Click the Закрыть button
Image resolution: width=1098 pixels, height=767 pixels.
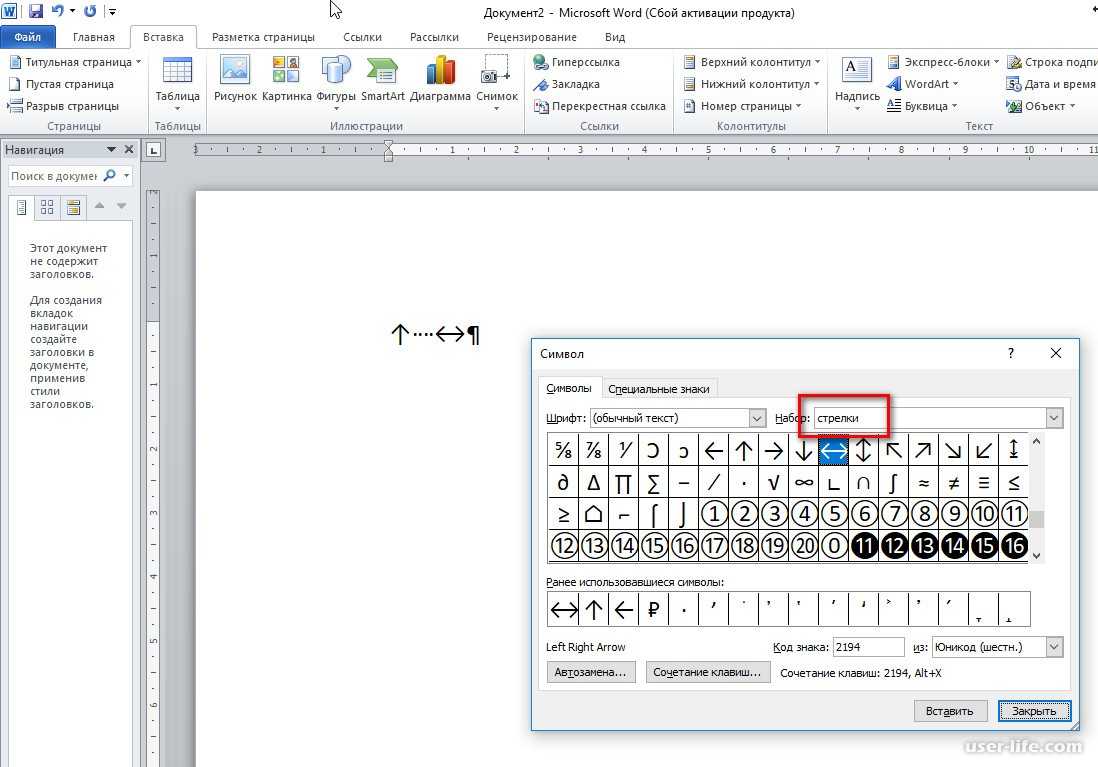click(x=1034, y=711)
